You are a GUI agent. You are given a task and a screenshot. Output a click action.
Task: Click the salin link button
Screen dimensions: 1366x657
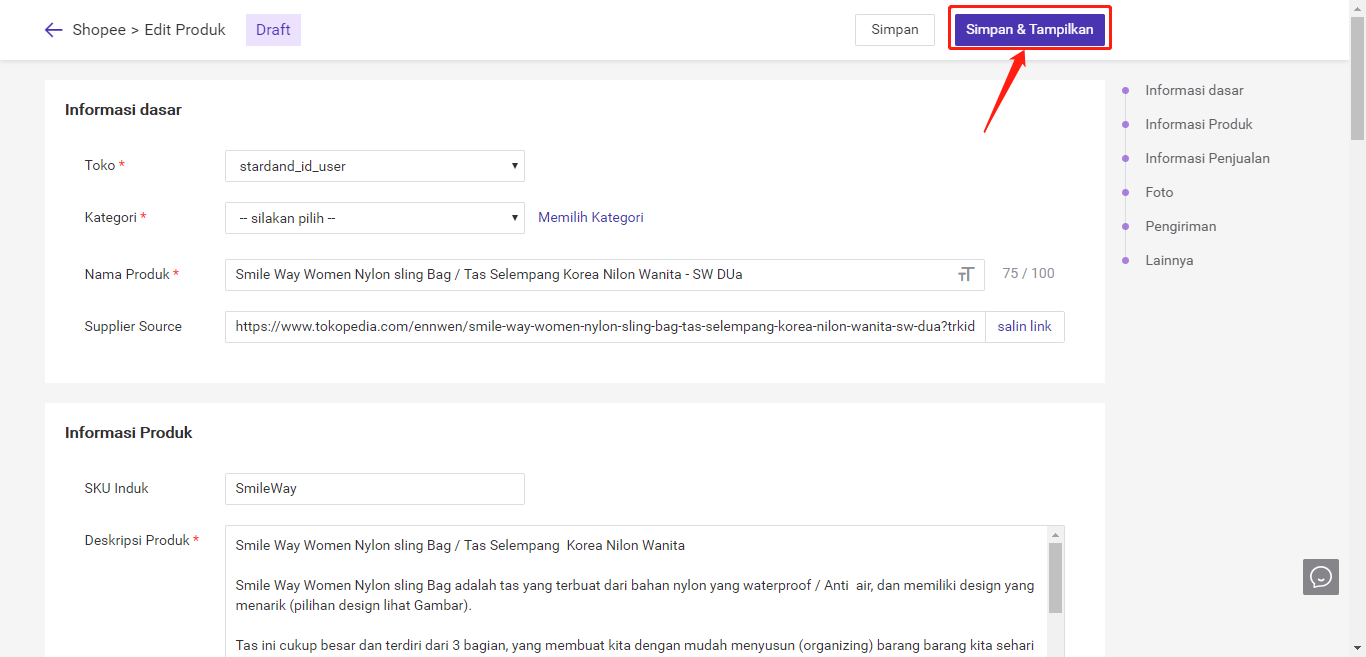[1024, 327]
